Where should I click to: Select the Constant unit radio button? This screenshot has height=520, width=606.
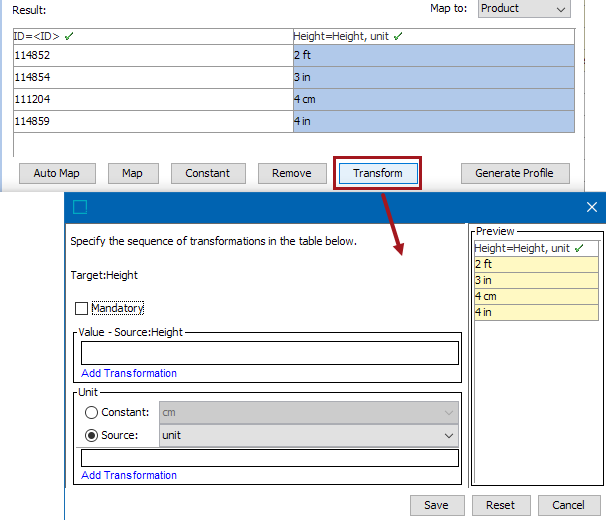91,413
